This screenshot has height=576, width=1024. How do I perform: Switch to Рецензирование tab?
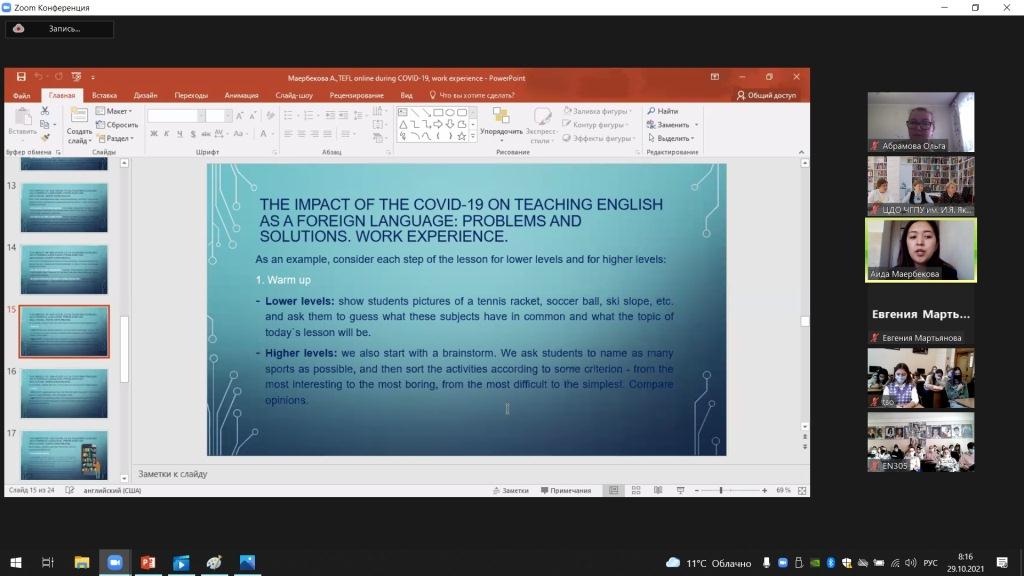pyautogui.click(x=357, y=95)
